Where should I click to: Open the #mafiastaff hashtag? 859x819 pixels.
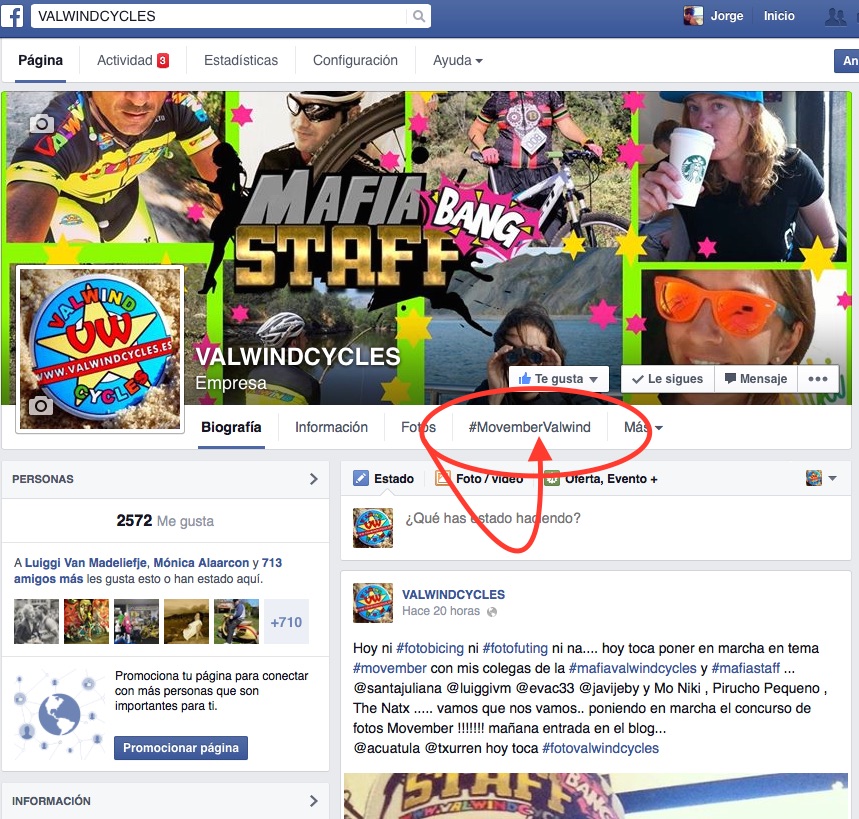746,668
